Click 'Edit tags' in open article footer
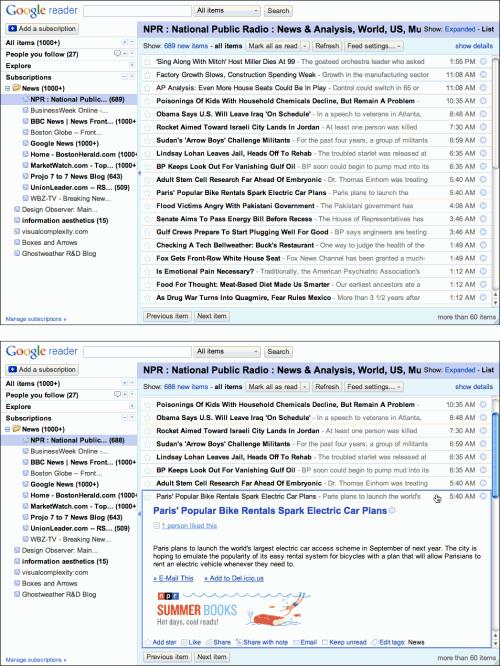 389,642
